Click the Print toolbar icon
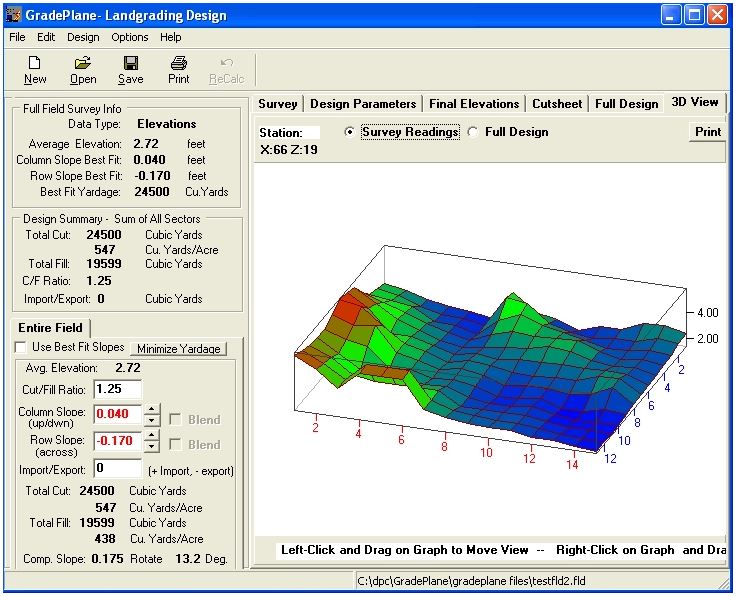The image size is (737, 596). [178, 63]
